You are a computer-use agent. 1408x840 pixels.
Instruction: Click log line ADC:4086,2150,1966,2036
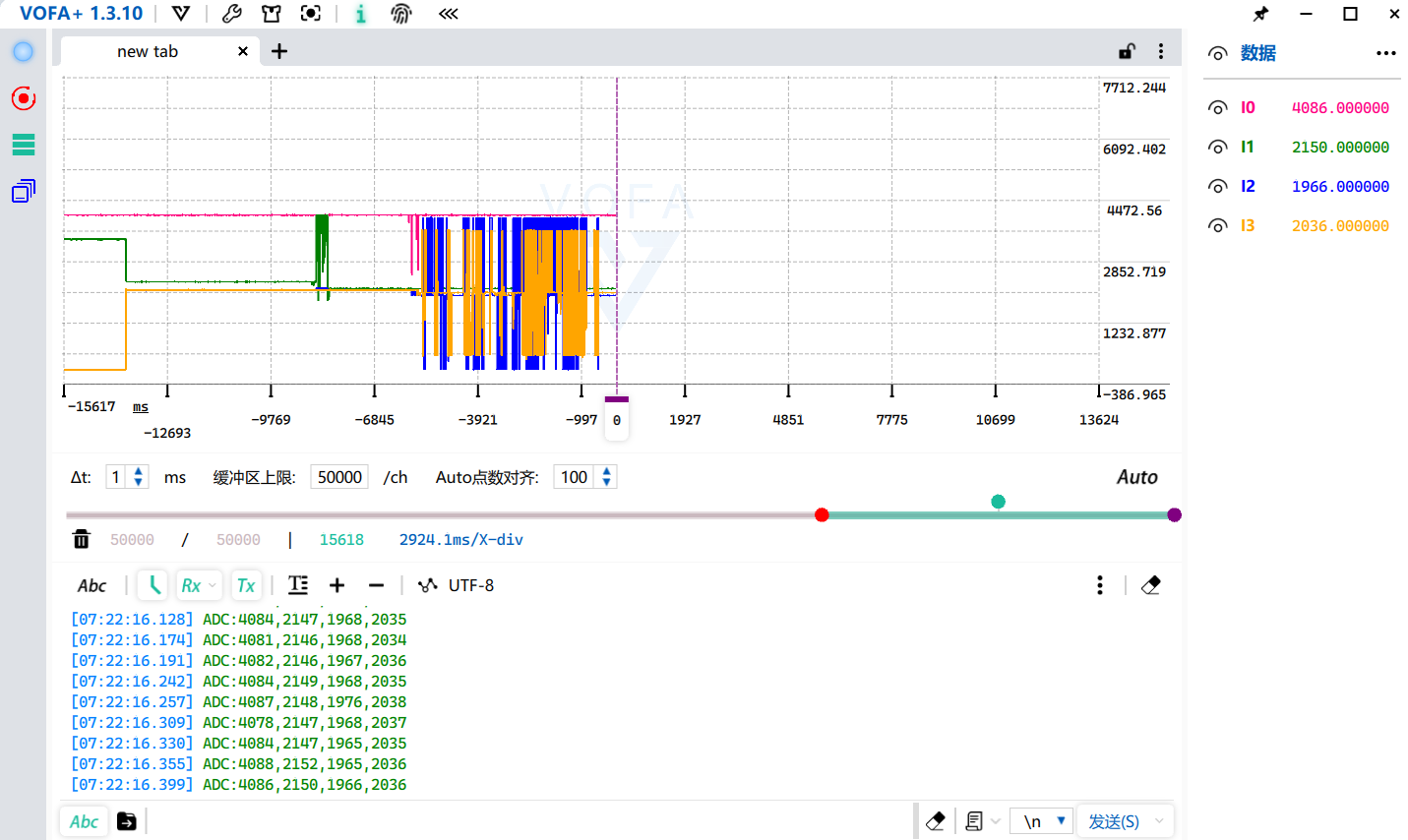click(305, 784)
